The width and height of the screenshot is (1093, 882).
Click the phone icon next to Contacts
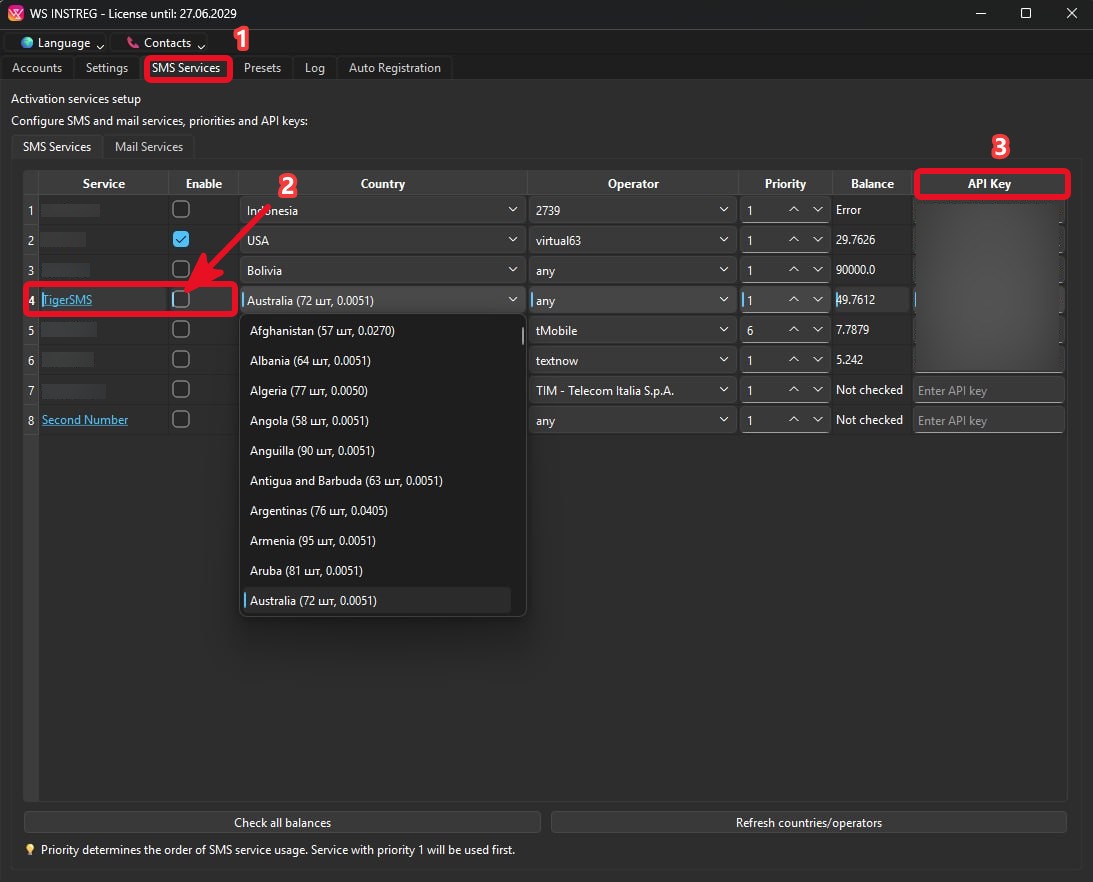pyautogui.click(x=132, y=43)
